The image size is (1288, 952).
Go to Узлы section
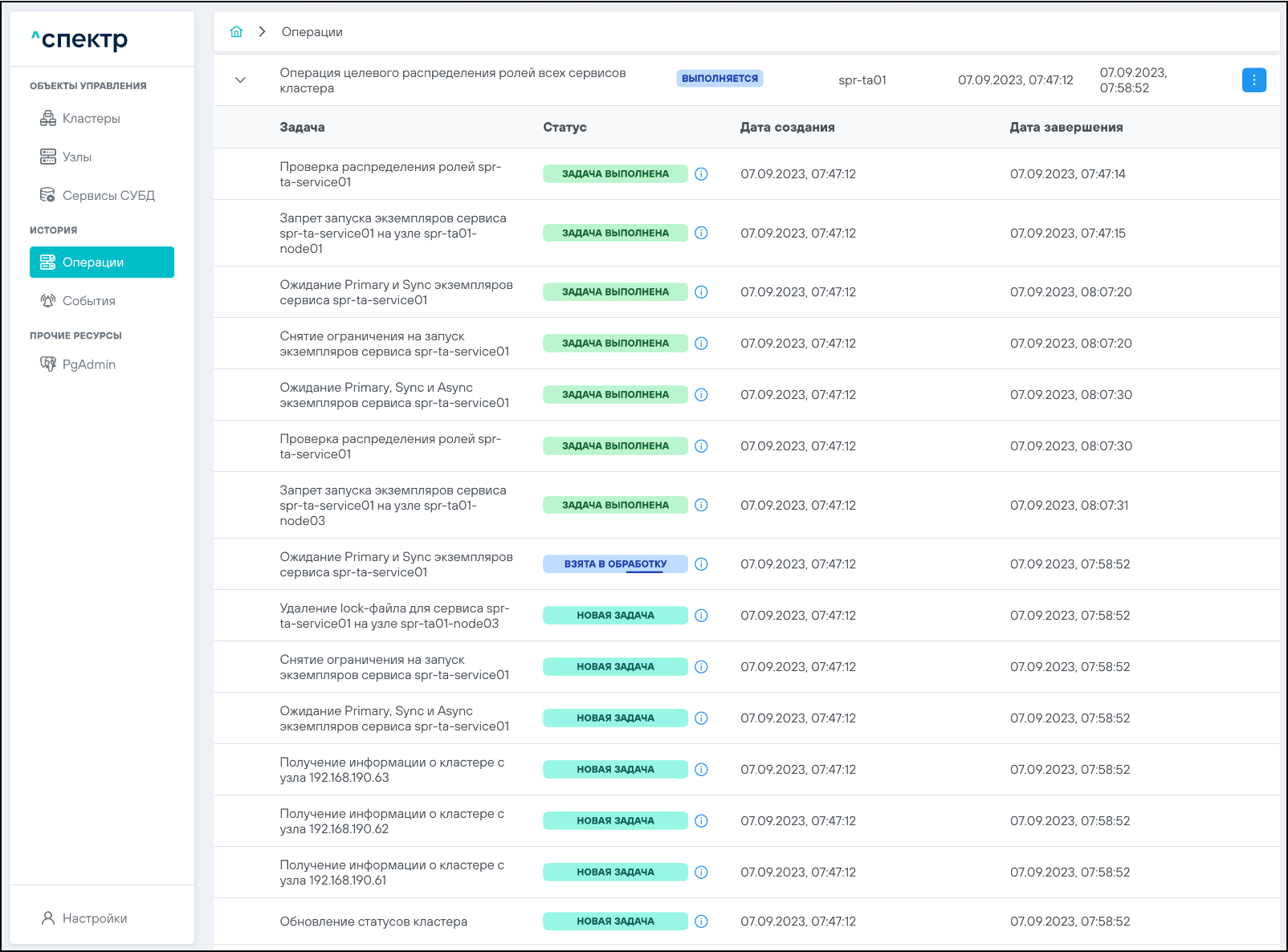click(77, 157)
